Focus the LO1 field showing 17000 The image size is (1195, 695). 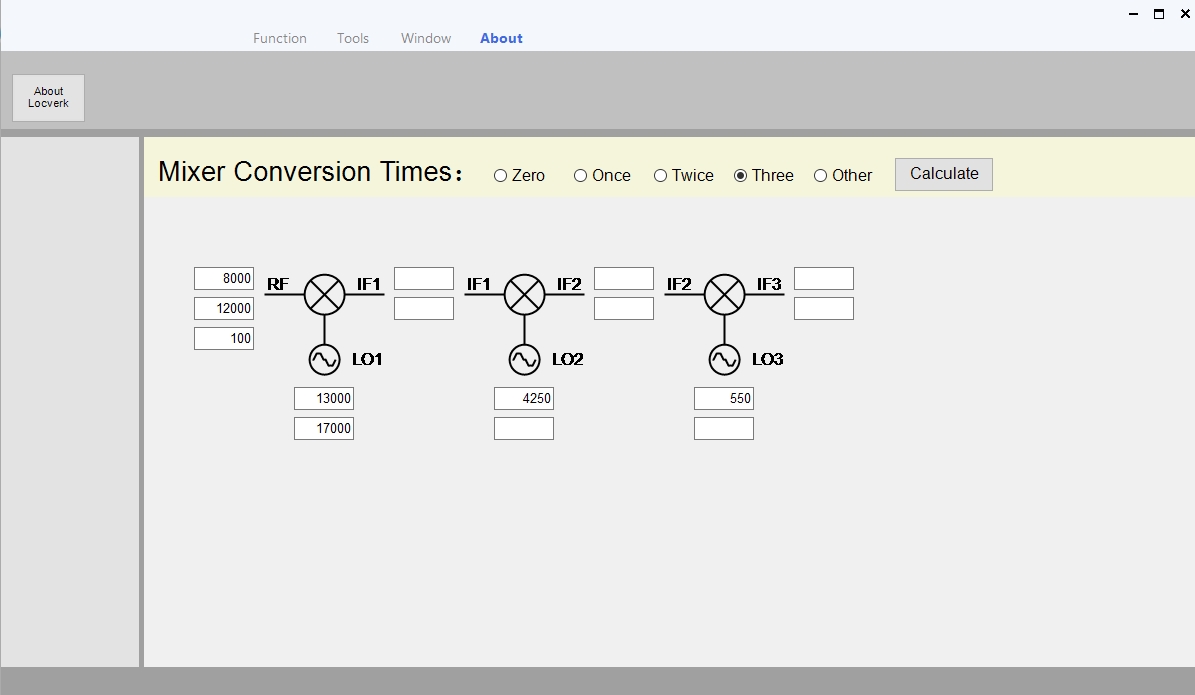coord(324,428)
